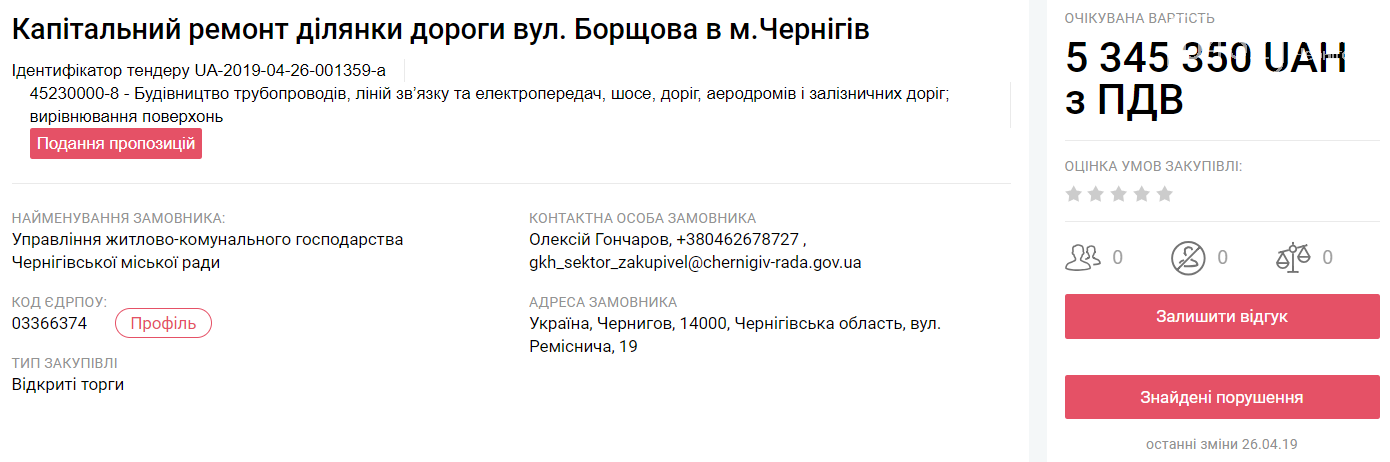1390x462 pixels.
Task: Click the crossed-out circle icon
Action: [1188, 258]
